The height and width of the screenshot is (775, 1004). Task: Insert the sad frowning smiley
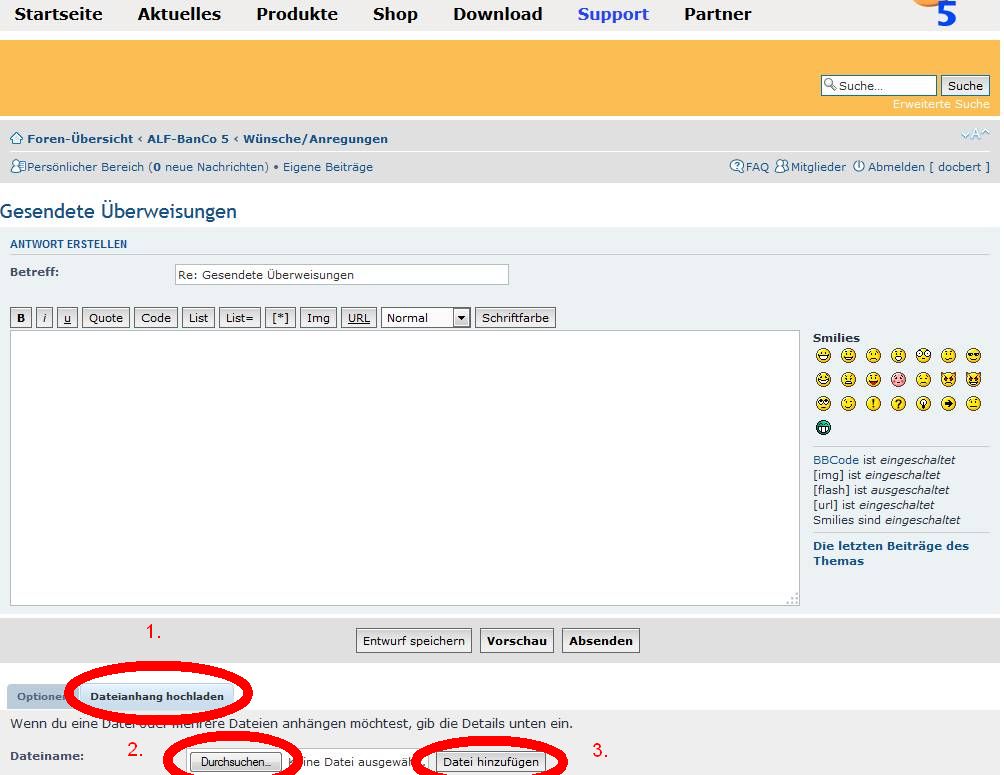point(873,355)
